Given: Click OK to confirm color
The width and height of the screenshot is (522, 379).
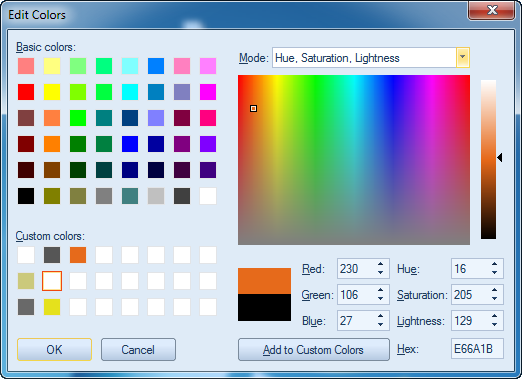Looking at the screenshot, I should 54,350.
